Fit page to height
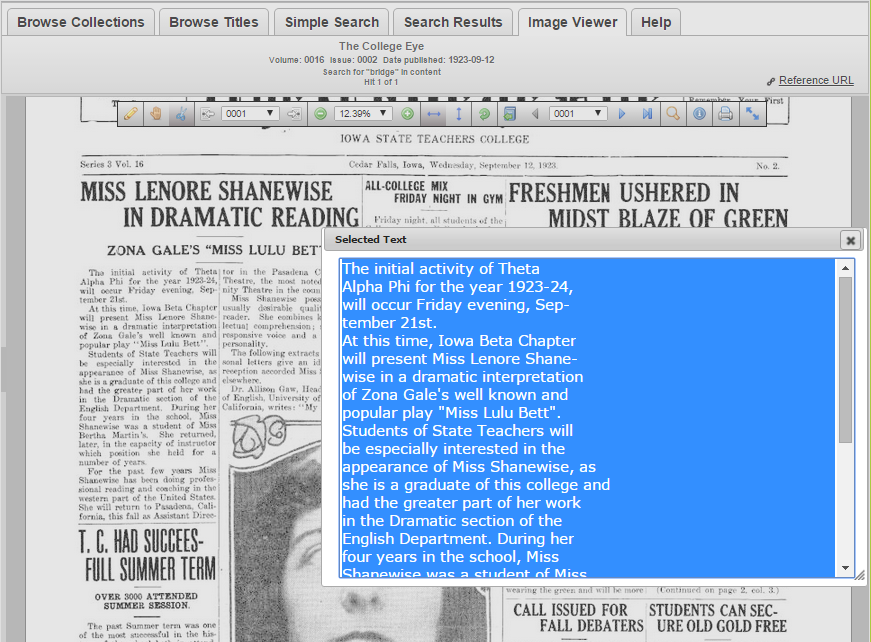 tap(459, 114)
